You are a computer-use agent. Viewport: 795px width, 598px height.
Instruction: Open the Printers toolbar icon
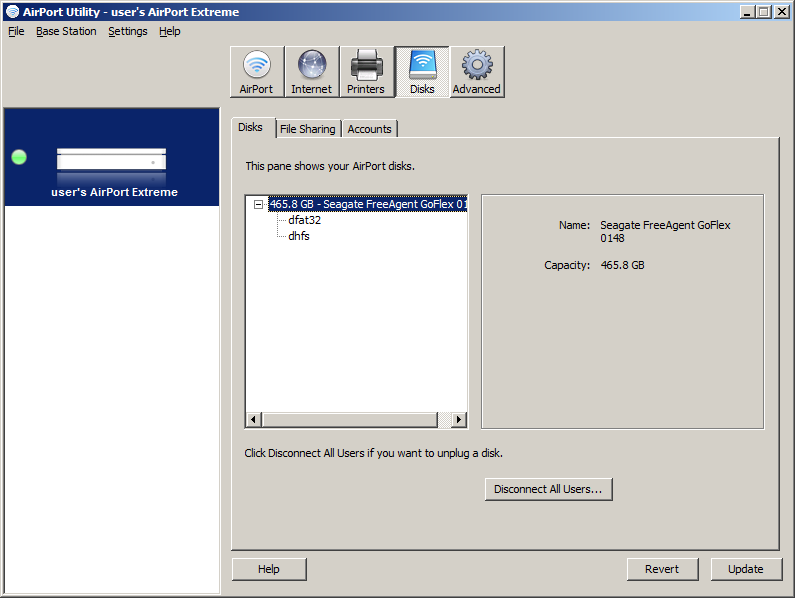[367, 72]
